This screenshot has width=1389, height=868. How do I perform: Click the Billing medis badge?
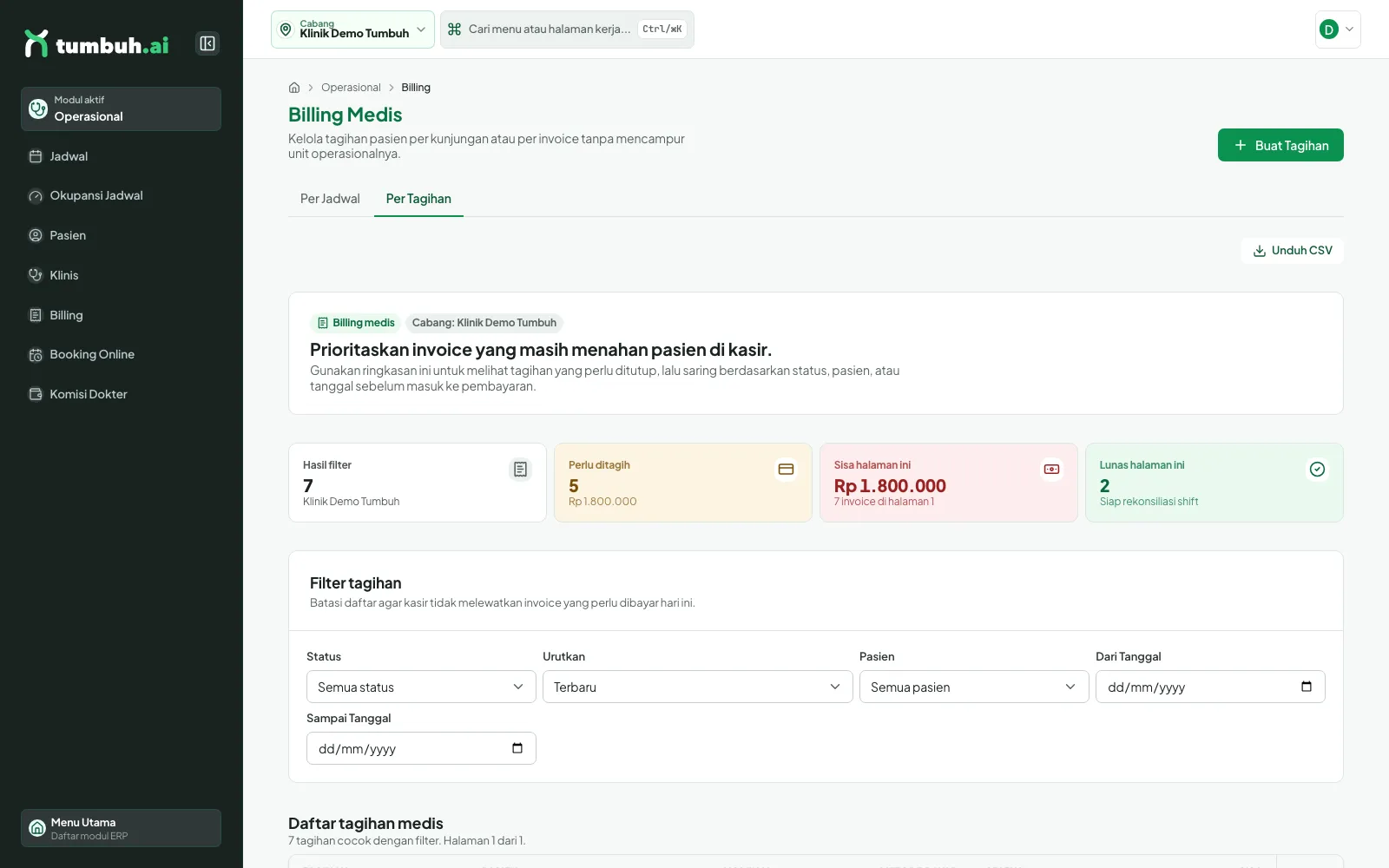tap(355, 323)
